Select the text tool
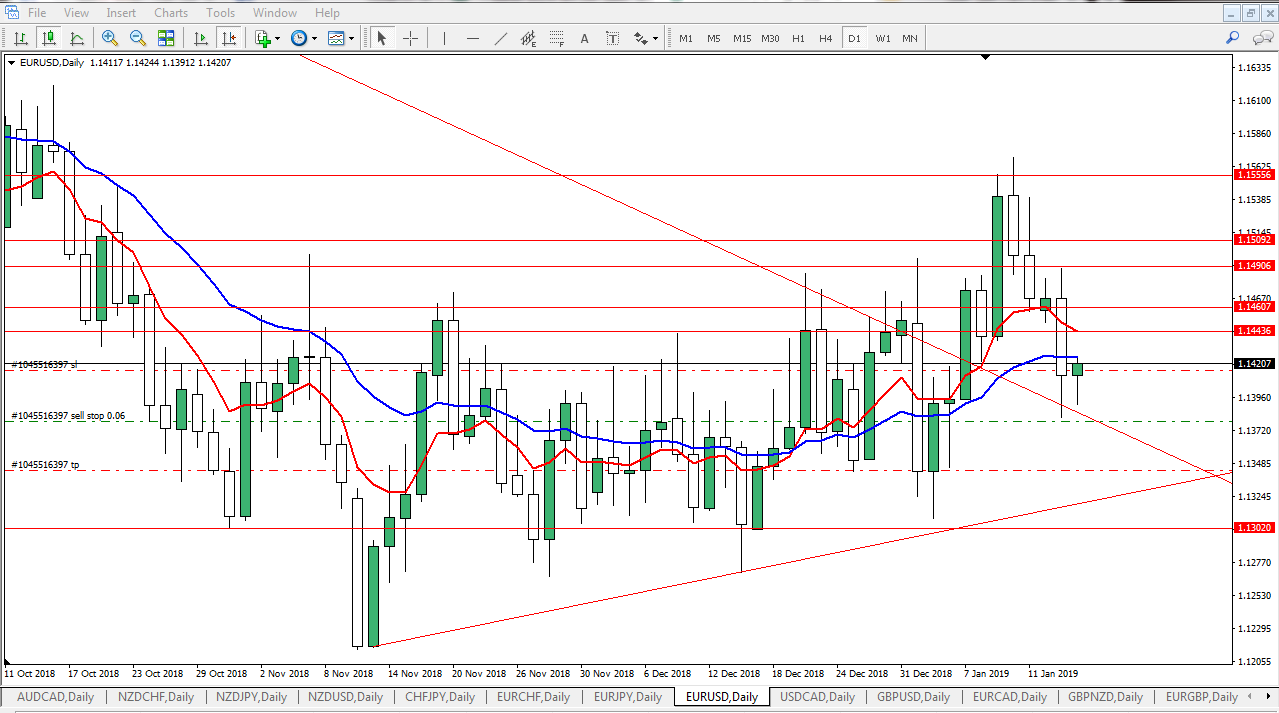The image size is (1279, 713). click(x=585, y=38)
